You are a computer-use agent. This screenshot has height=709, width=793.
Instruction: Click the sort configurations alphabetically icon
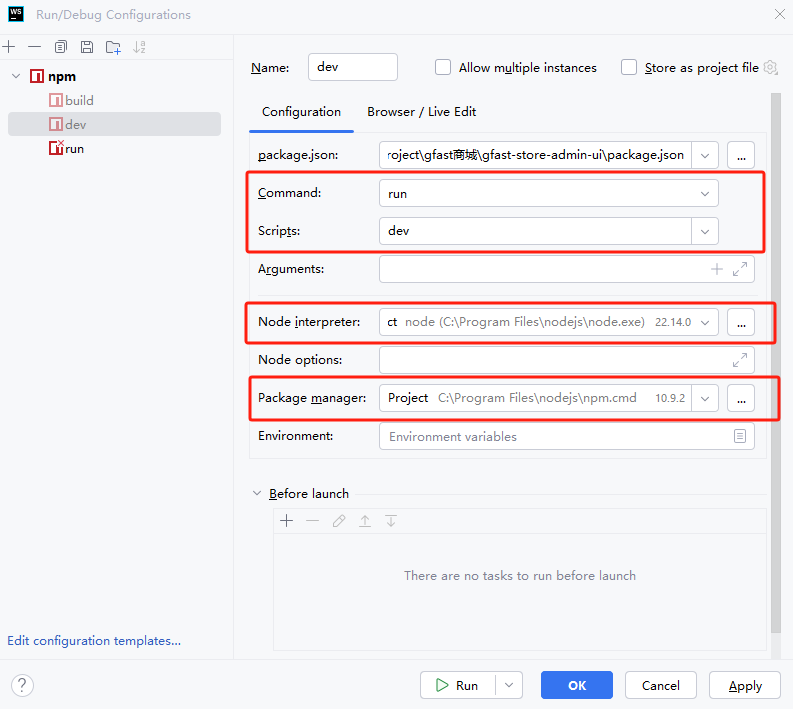(x=139, y=47)
